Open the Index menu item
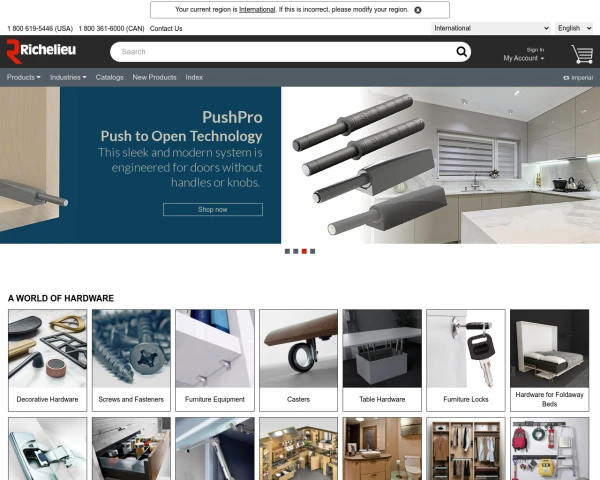This screenshot has width=600, height=480. pyautogui.click(x=194, y=77)
